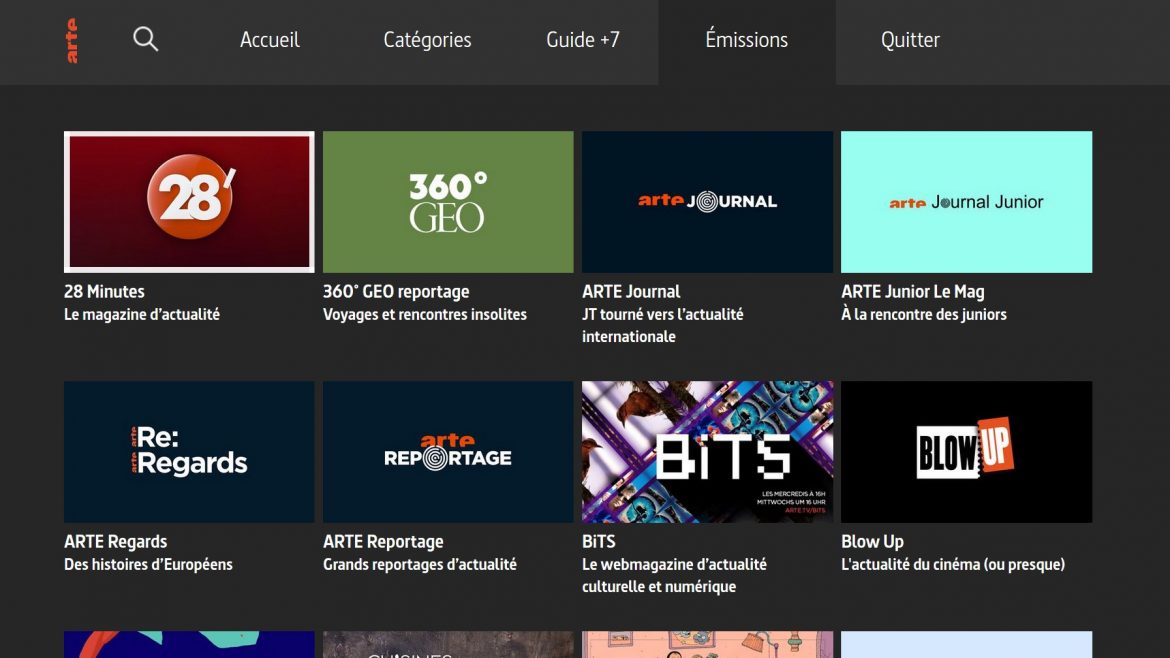Viewport: 1170px width, 658px height.
Task: Click the "360° GEO reportage" title
Action: [x=395, y=292]
